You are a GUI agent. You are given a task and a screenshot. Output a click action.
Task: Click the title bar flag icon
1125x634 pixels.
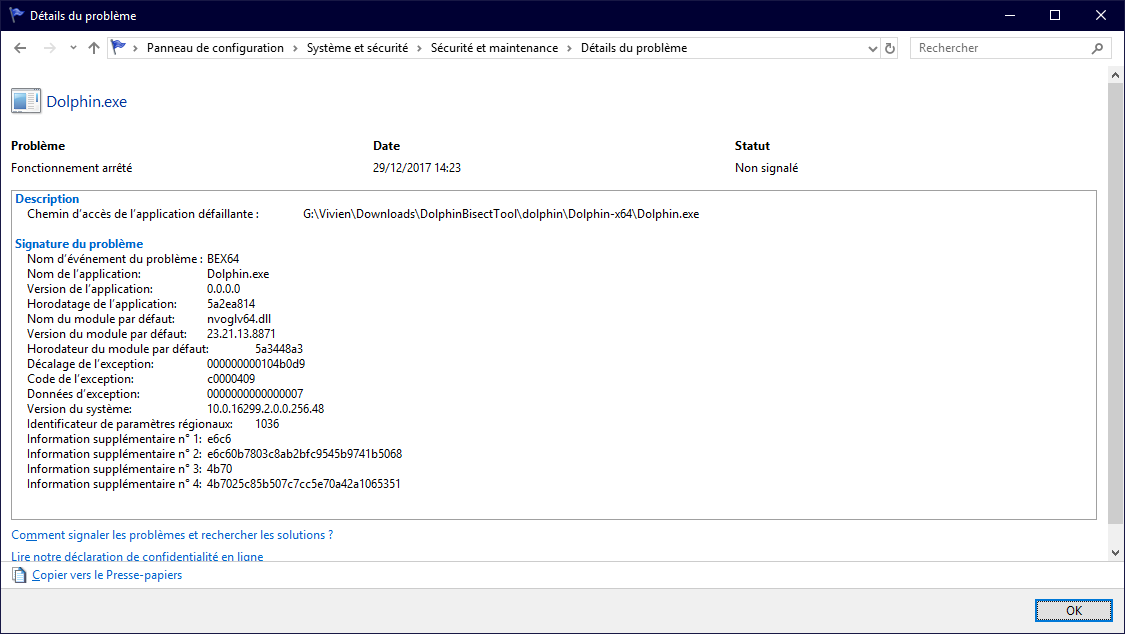[x=16, y=15]
